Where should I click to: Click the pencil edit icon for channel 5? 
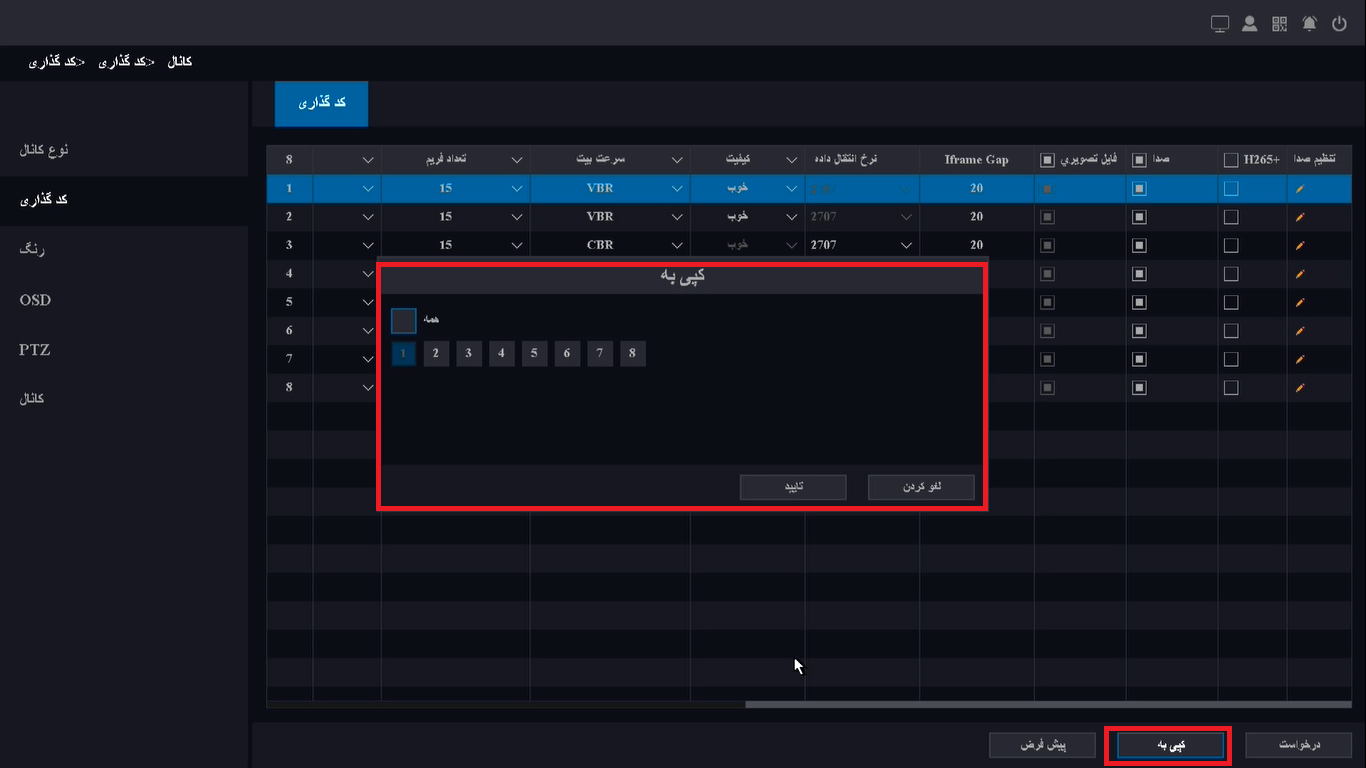[1300, 302]
